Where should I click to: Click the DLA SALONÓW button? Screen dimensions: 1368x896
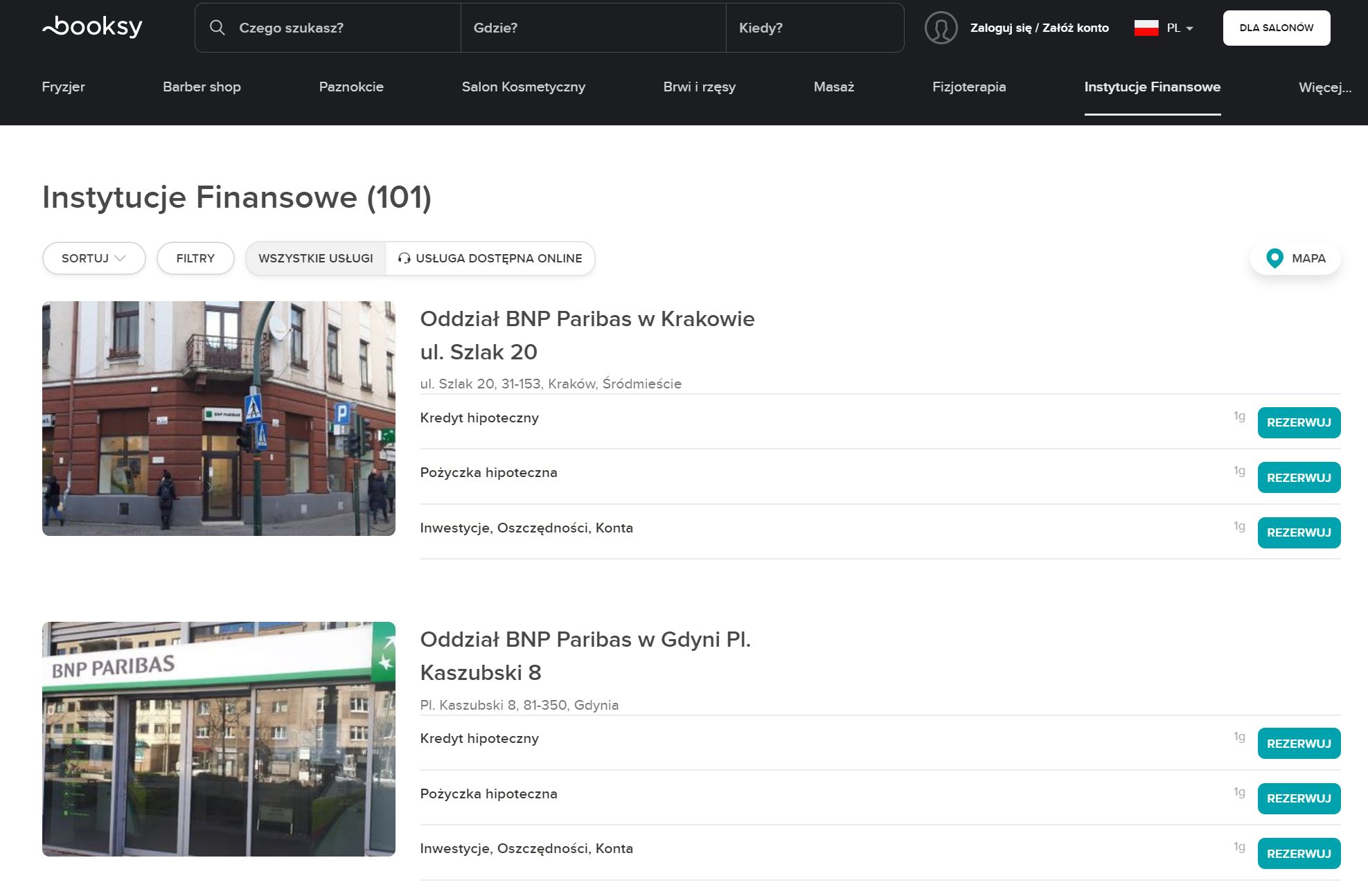coord(1276,28)
